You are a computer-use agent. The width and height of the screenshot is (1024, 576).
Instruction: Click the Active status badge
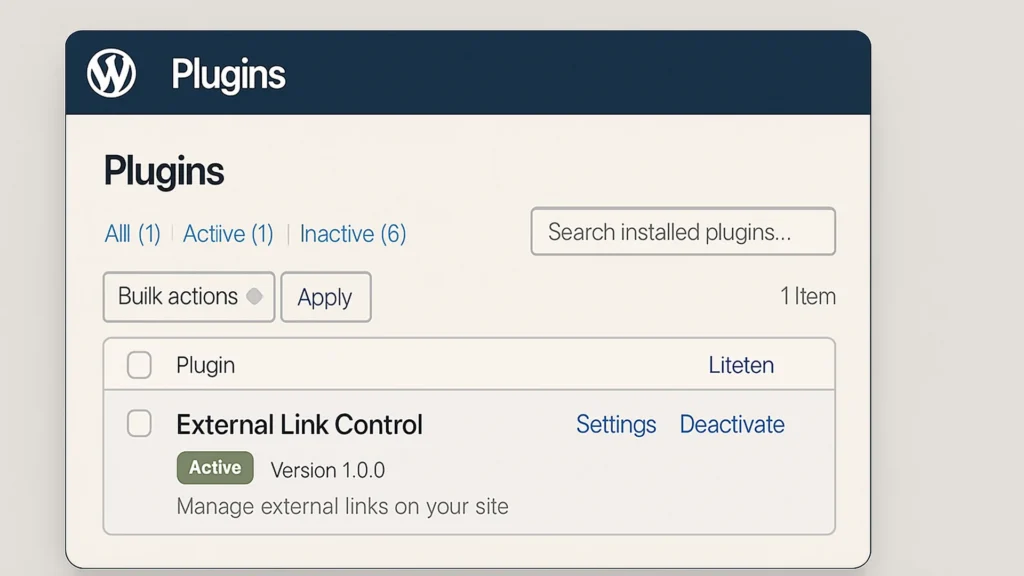(214, 467)
